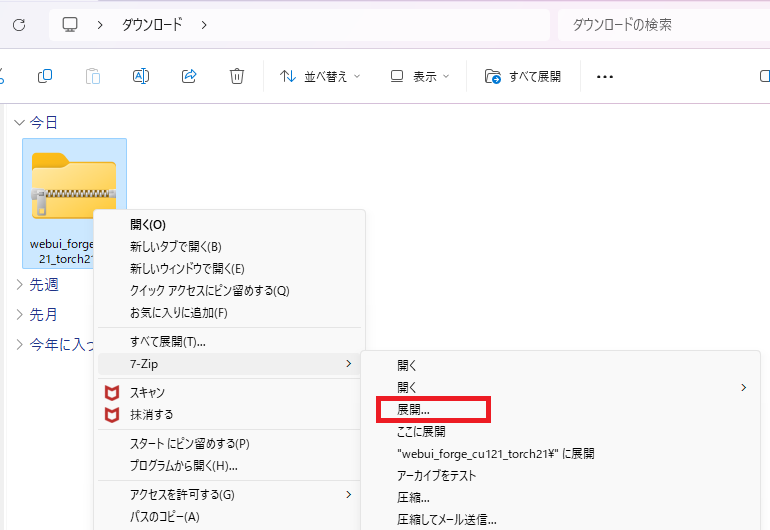The image size is (770, 530).
Task: Expand the 先週 group
Action: [x=20, y=284]
